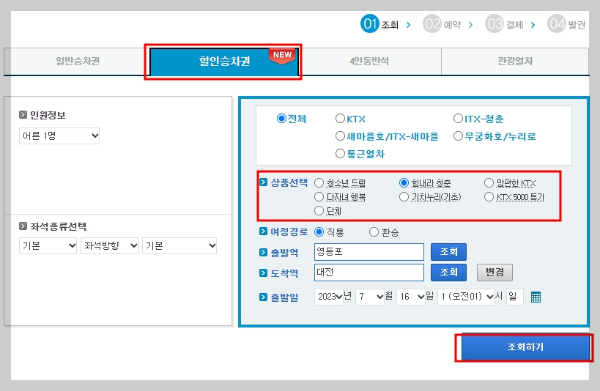Open the hour dropdown showing 1 (오전01)

466,297
